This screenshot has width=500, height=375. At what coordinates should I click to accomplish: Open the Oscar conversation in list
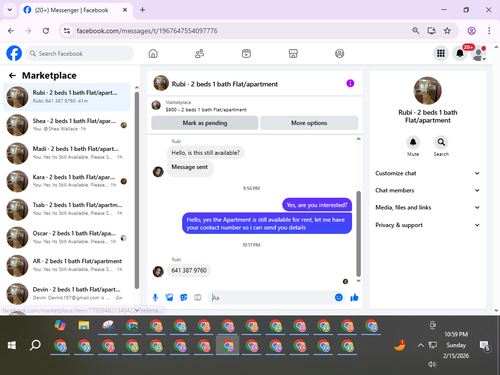click(67, 238)
